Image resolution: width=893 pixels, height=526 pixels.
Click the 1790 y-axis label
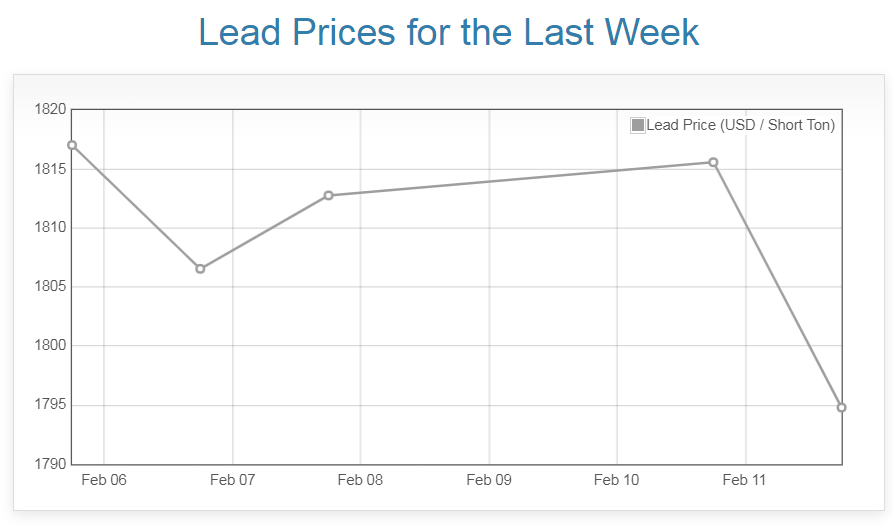tap(49, 464)
